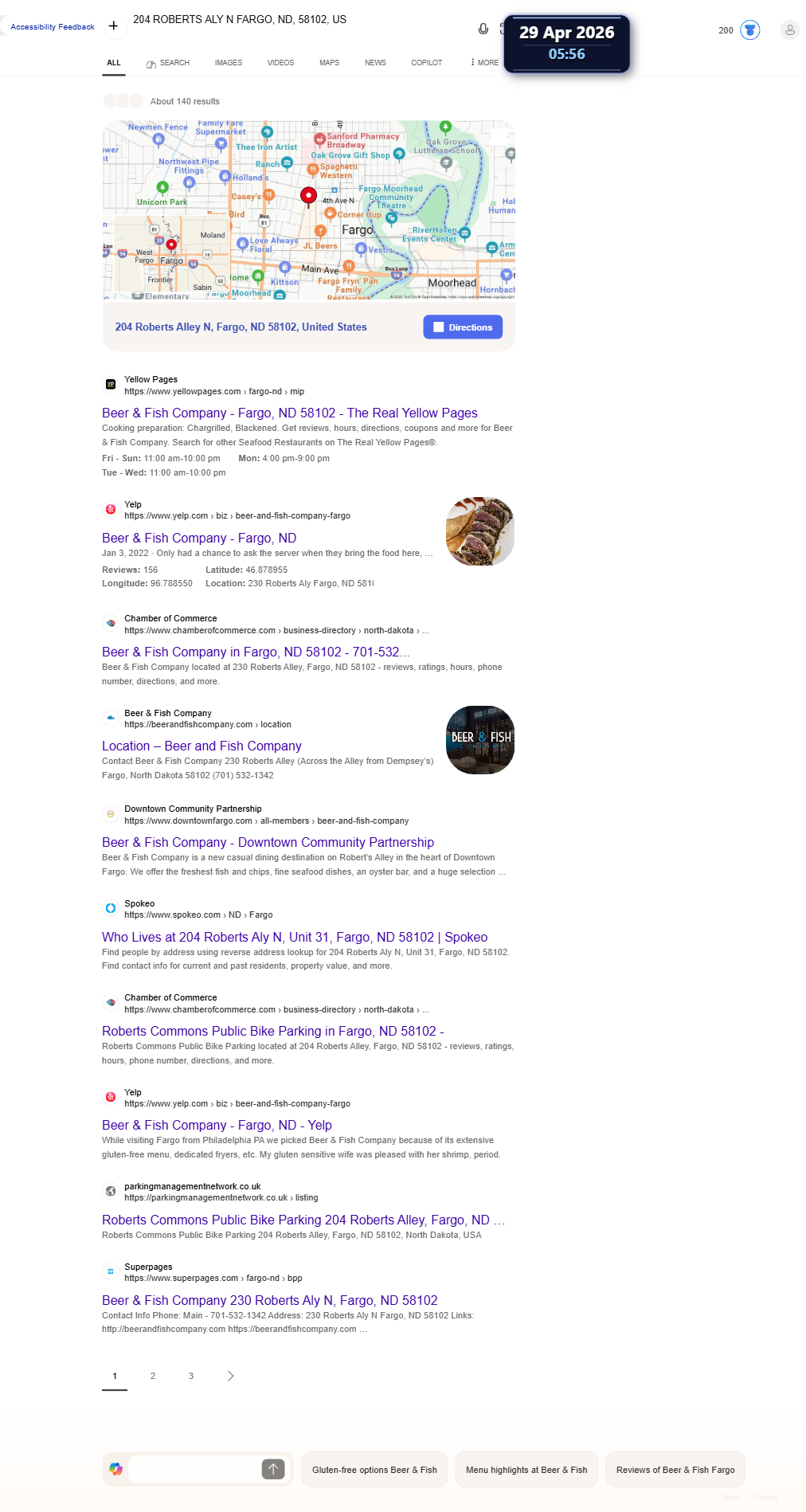Click the Directions button
The image size is (806, 1512).
pos(463,327)
